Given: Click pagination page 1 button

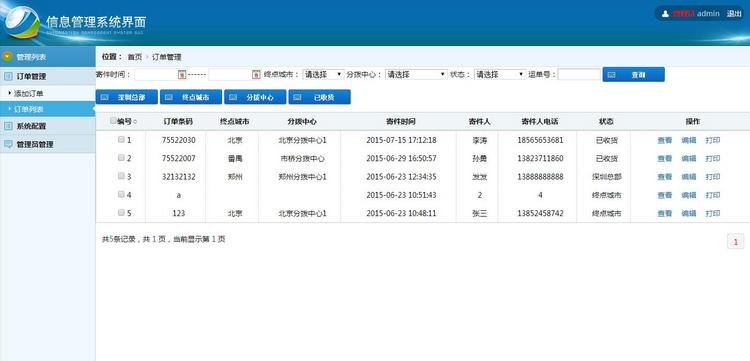Looking at the screenshot, I should tap(735, 242).
